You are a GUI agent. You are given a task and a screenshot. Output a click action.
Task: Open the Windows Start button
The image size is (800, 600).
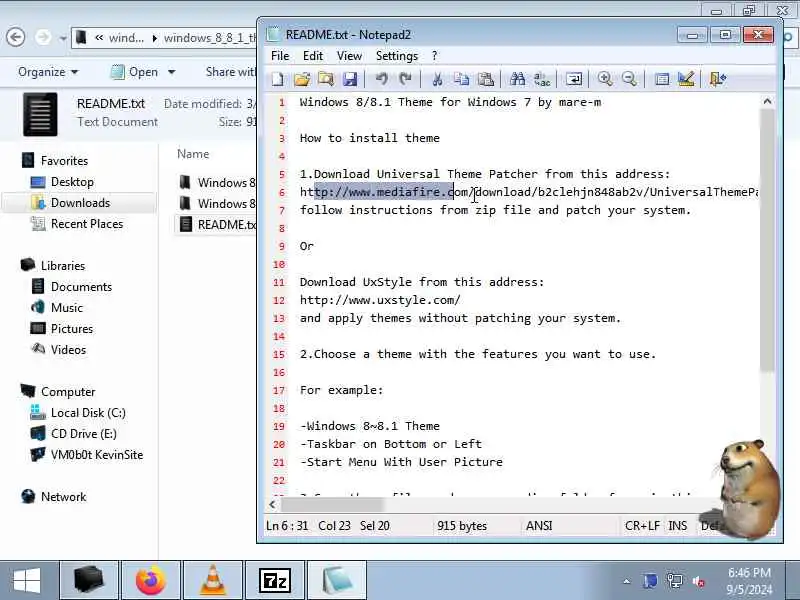27,581
